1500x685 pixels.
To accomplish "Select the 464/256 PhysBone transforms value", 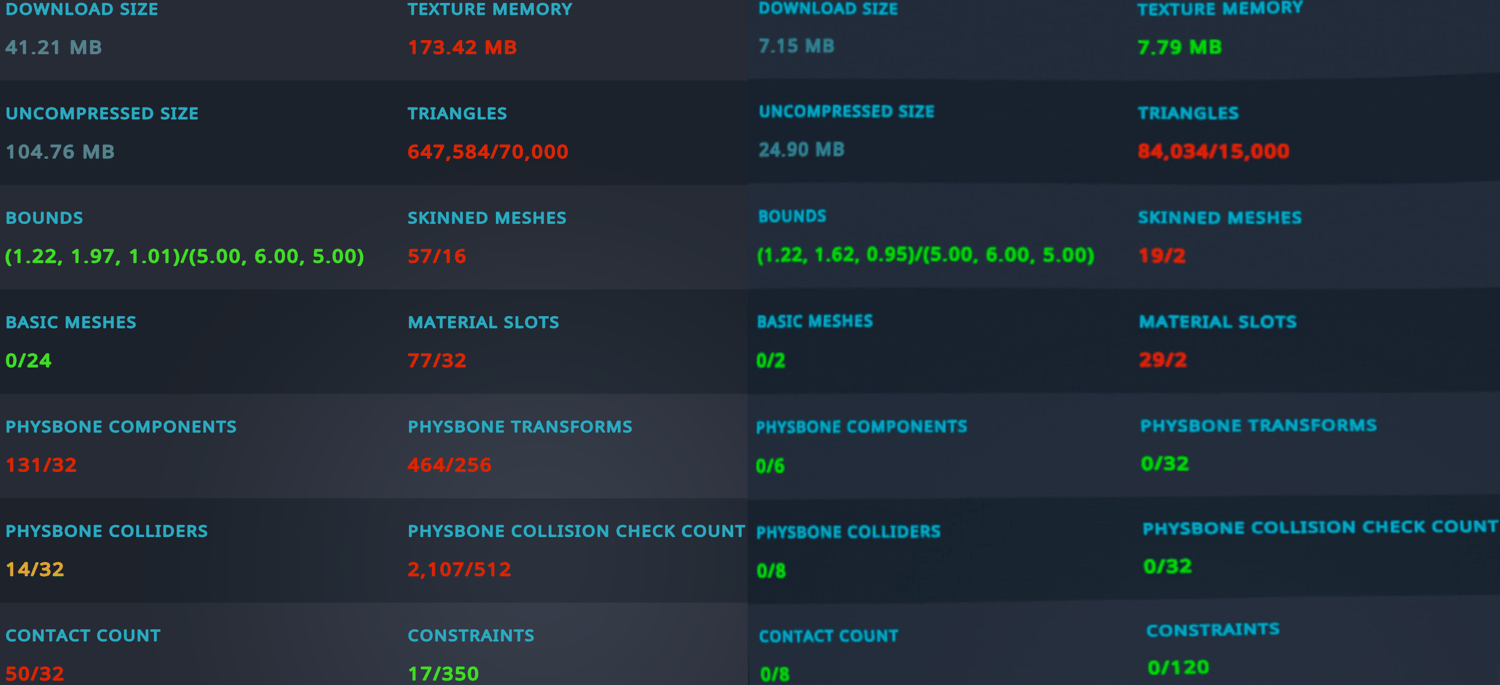I will click(x=450, y=465).
